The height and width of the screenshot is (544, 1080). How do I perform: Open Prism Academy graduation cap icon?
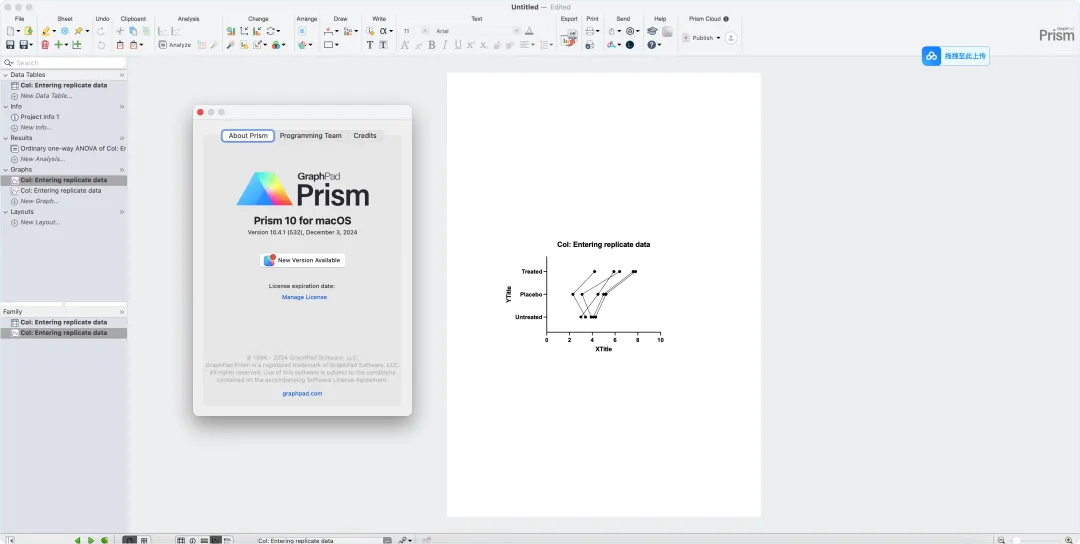point(652,31)
